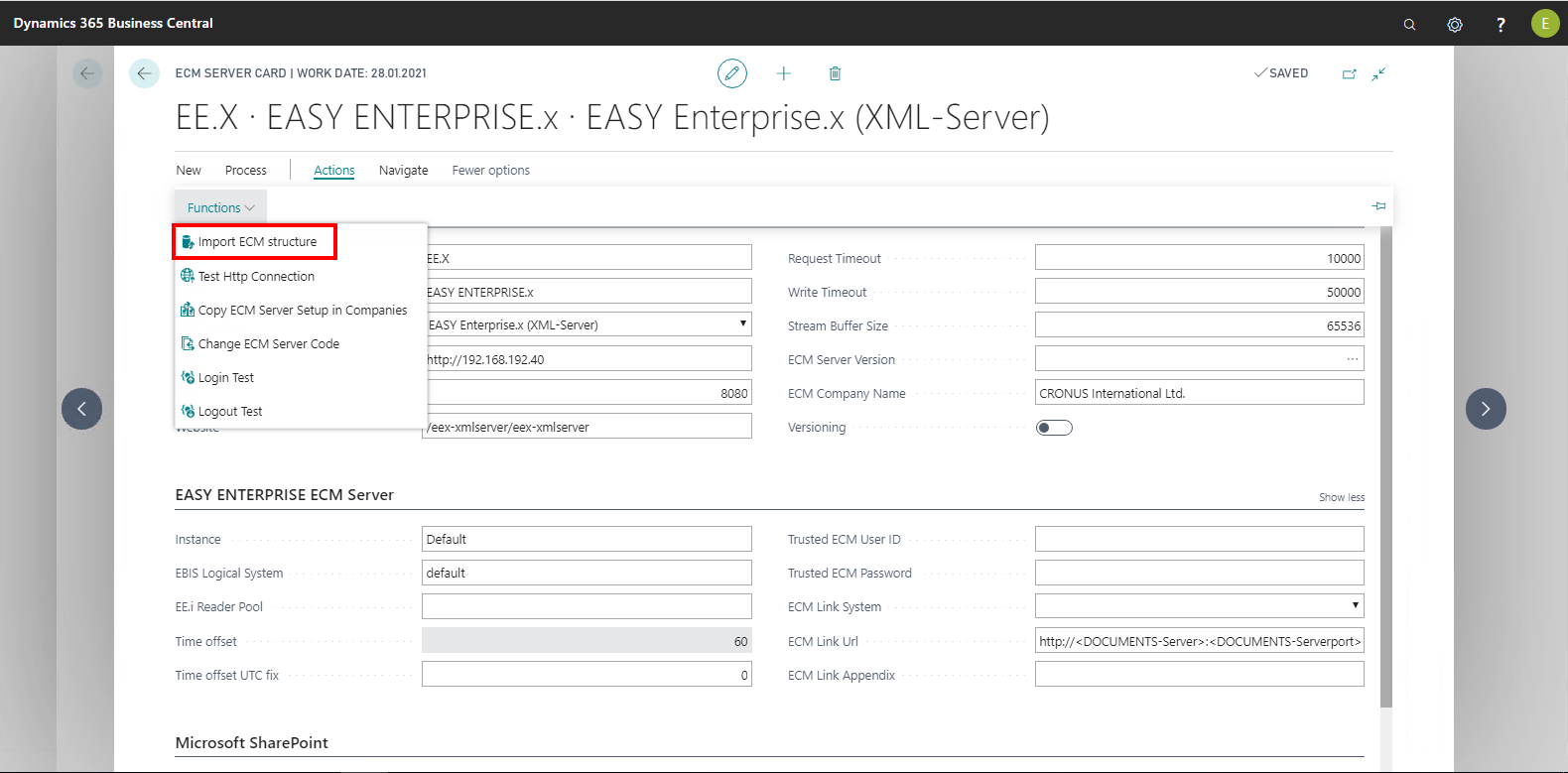Screen dimensions: 1568x773
Task: Select Import ECM structure menu item
Action: (256, 242)
